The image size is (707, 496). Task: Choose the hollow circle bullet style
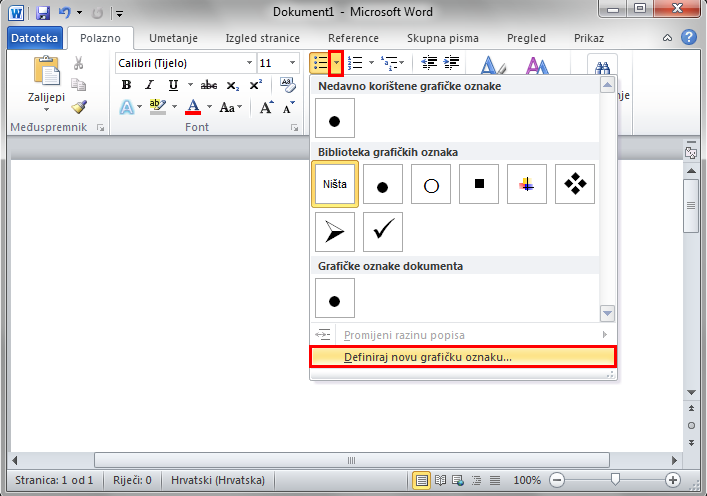coord(431,184)
